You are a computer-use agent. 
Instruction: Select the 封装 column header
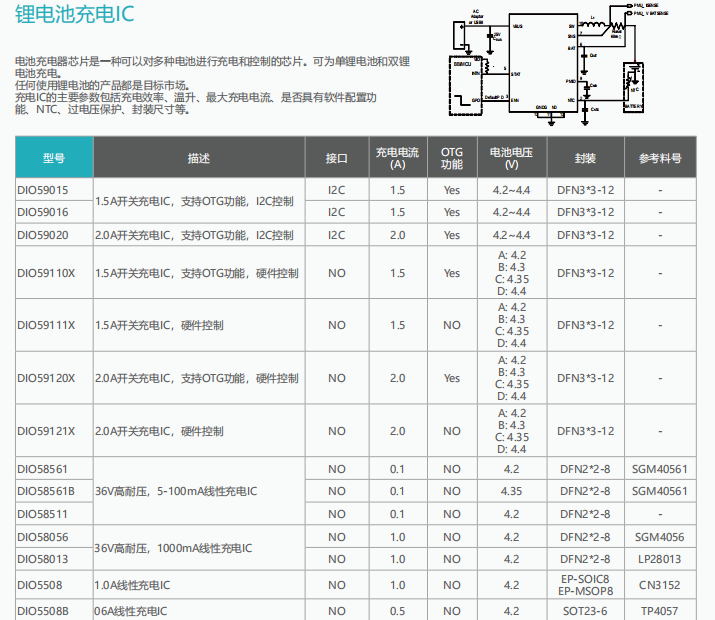(585, 158)
